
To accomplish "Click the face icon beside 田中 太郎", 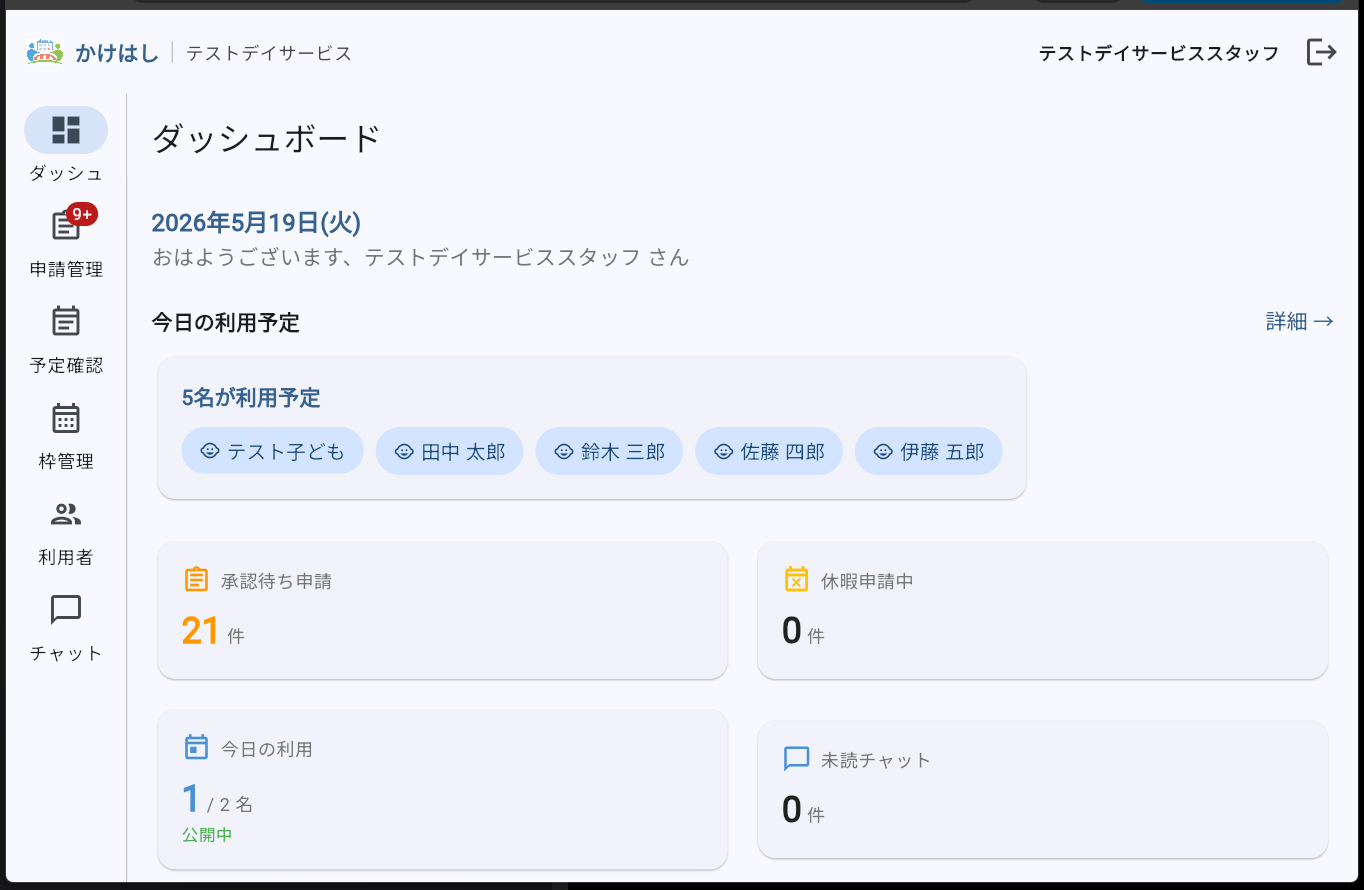I will pos(404,451).
